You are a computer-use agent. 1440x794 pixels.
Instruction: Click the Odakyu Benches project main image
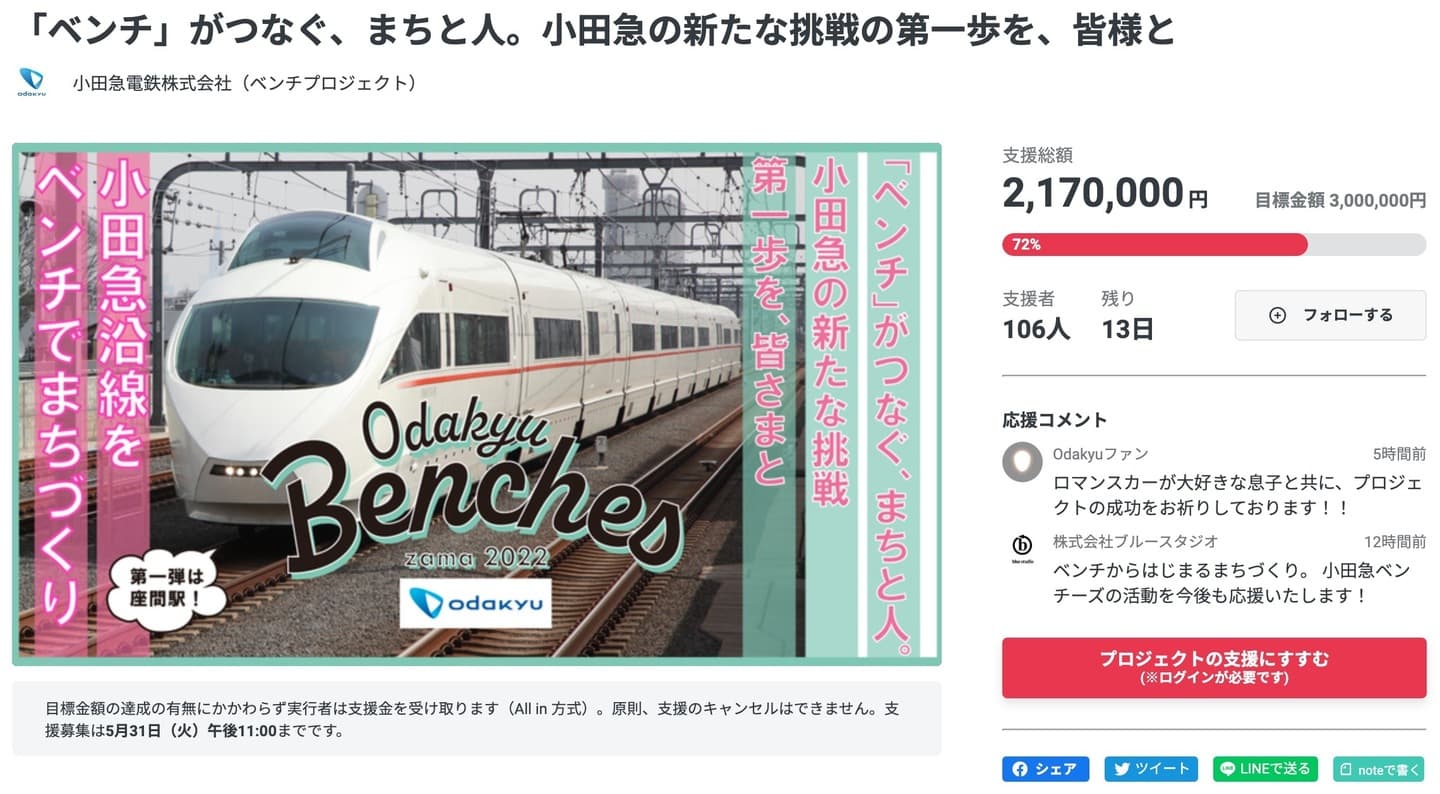coord(476,404)
